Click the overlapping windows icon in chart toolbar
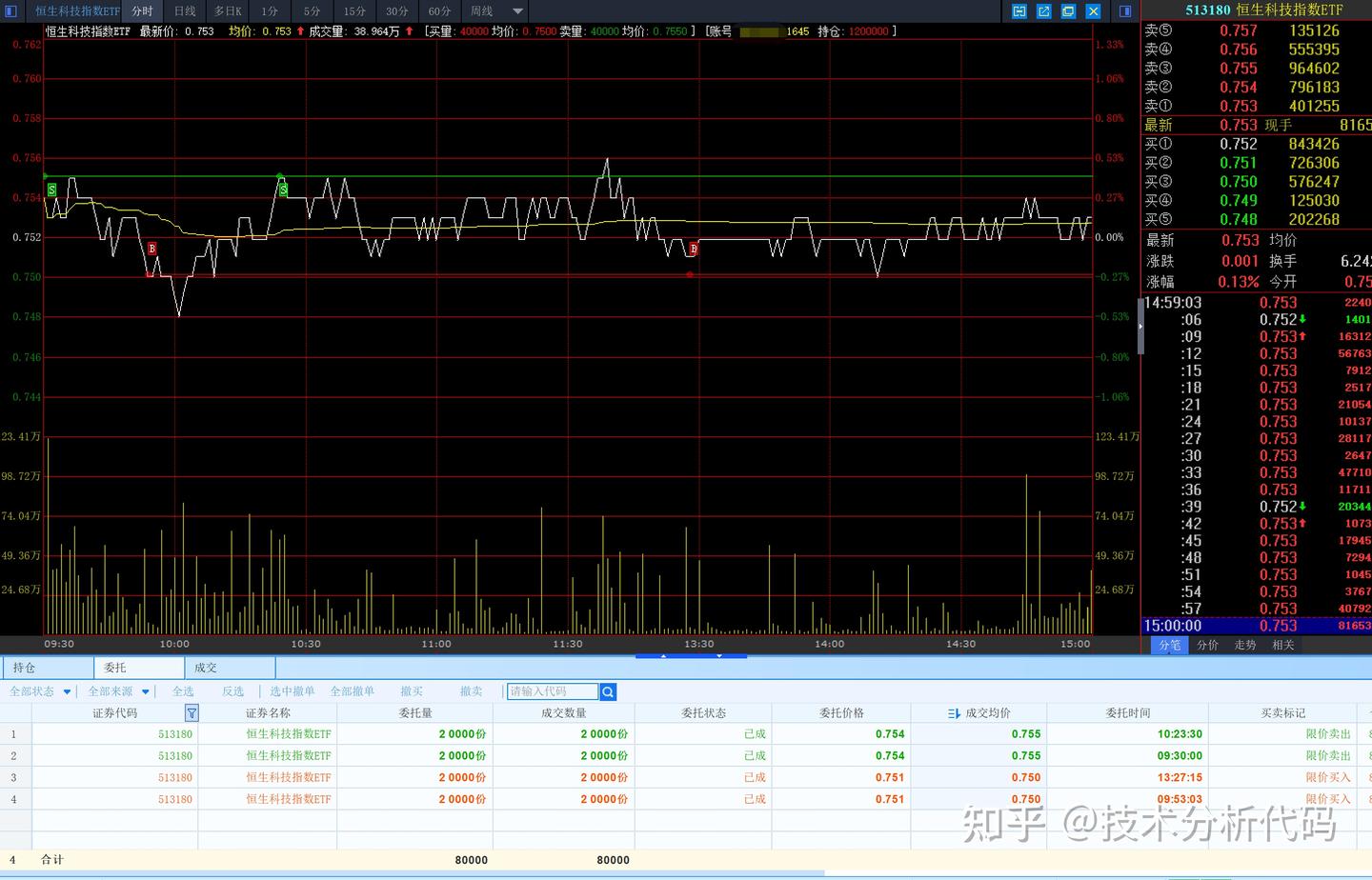1372x880 pixels. (1069, 11)
